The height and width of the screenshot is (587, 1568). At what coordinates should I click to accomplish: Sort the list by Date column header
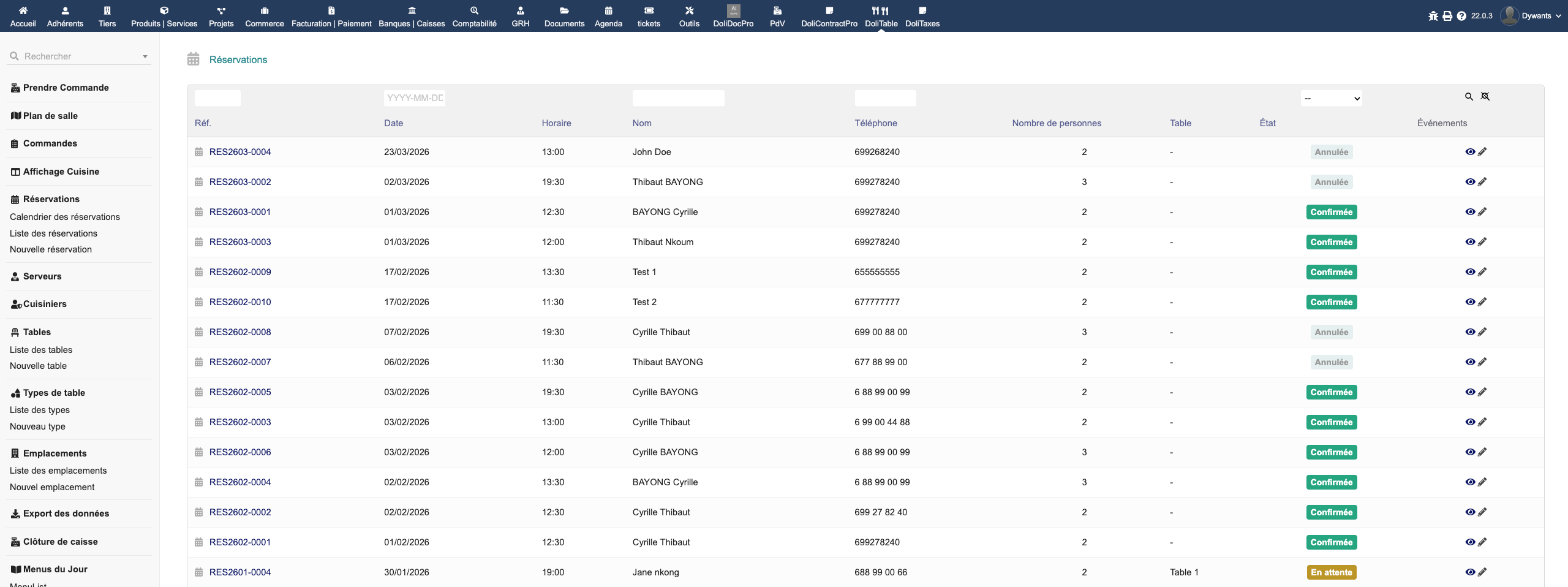tap(393, 123)
